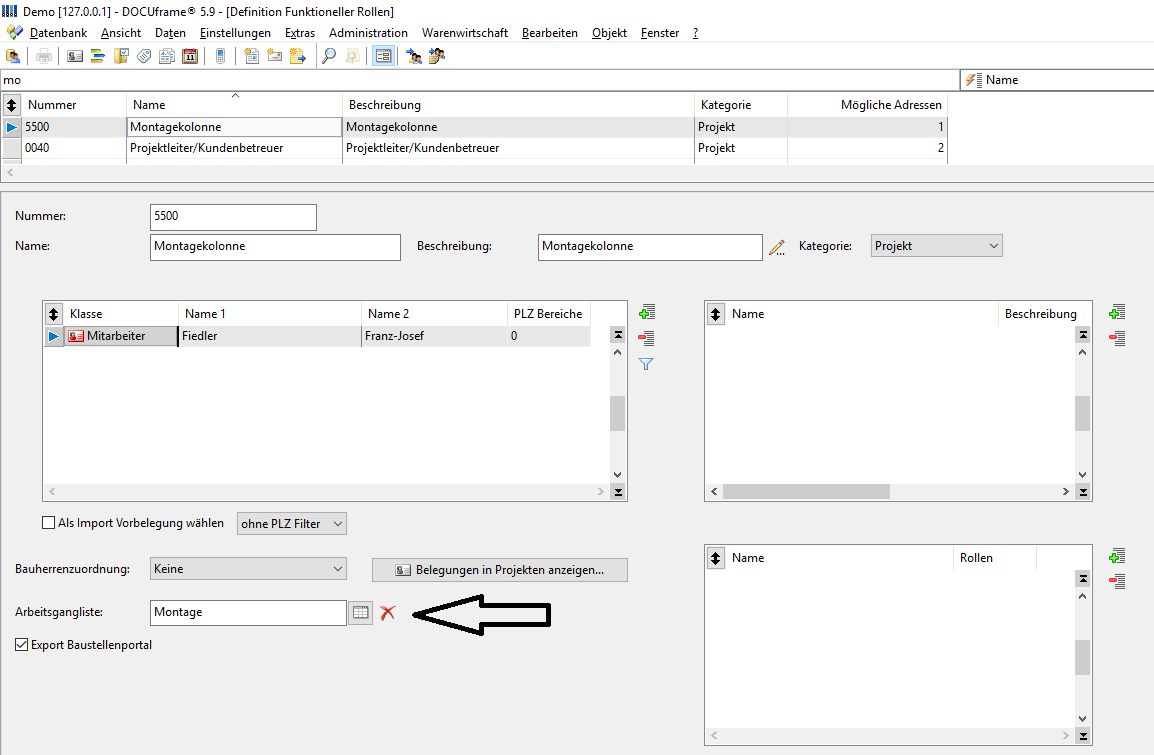Image resolution: width=1154 pixels, height=755 pixels.
Task: Open the Fenster menu
Action: [659, 33]
